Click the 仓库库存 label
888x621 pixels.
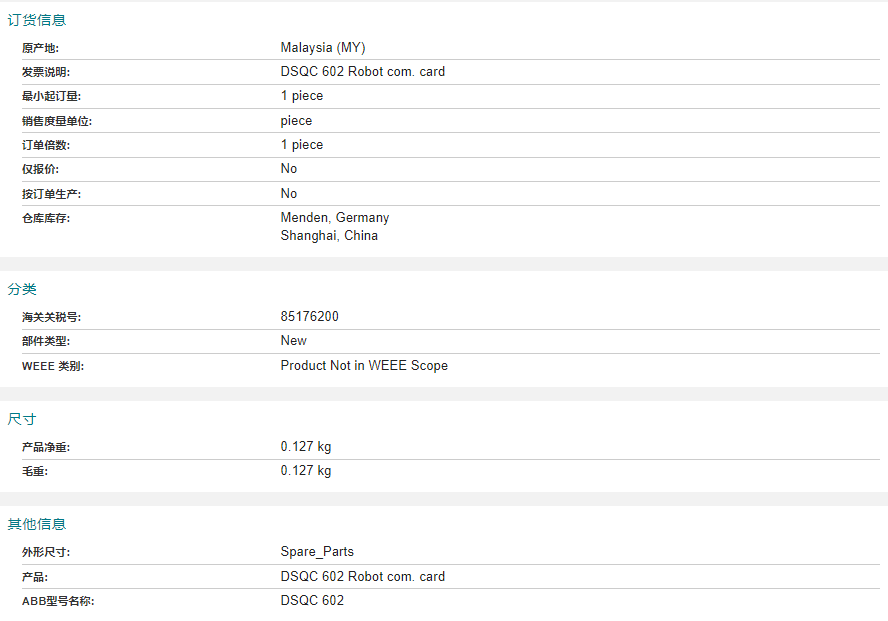(x=46, y=219)
